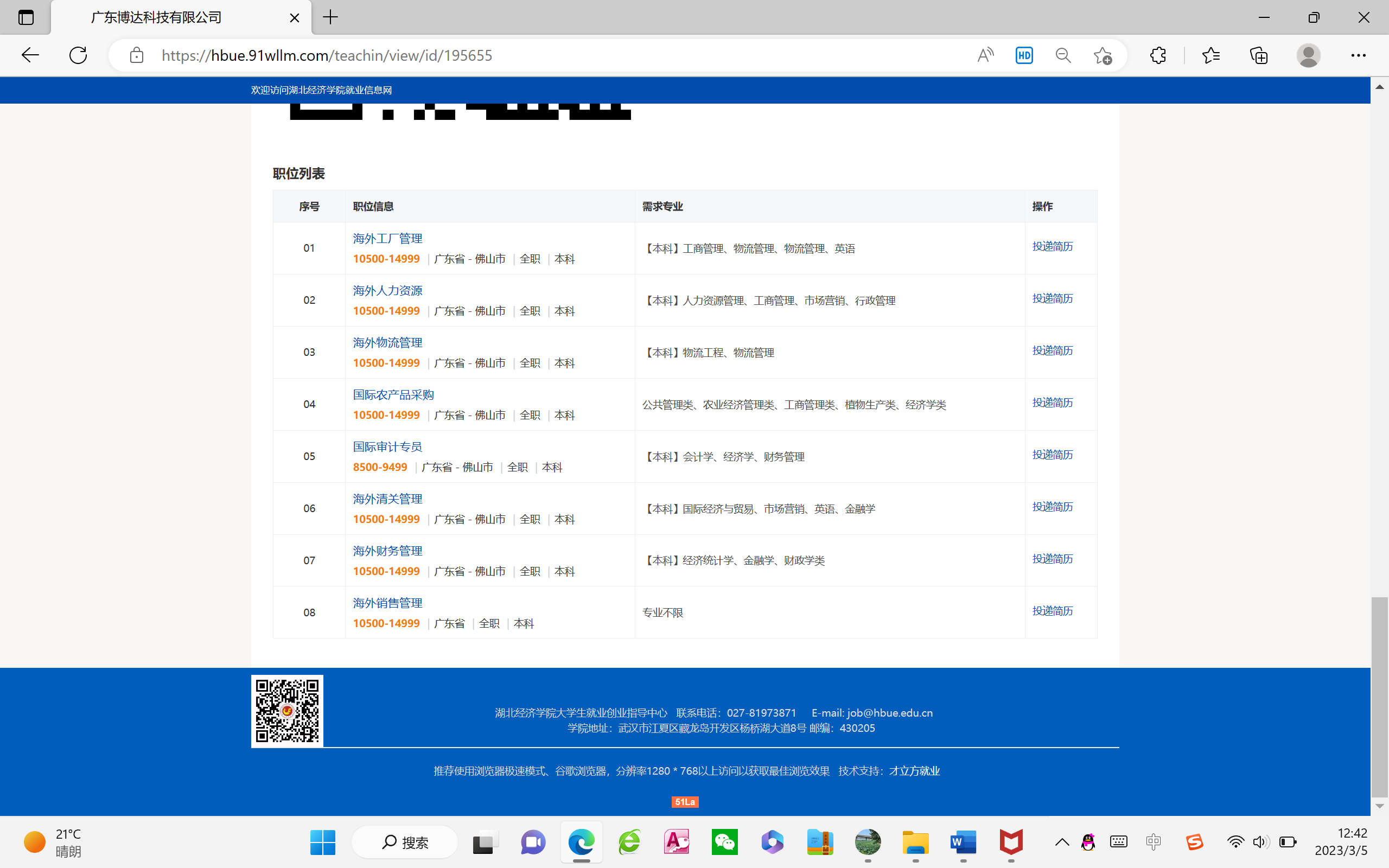Add page to favorites star icon

point(1102,55)
